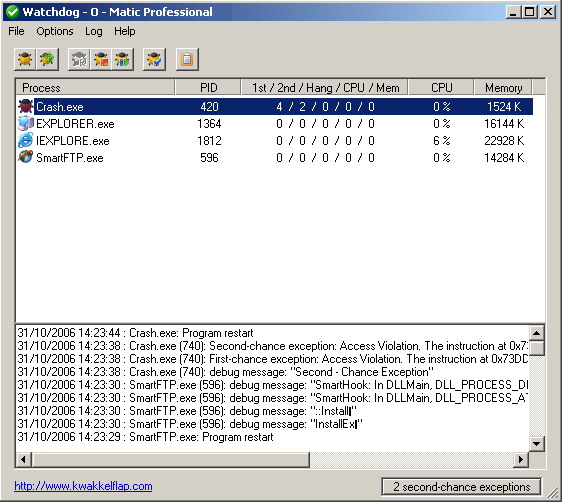Image resolution: width=562 pixels, height=502 pixels.
Task: Click memory value 14284 K
Action: tap(504, 157)
